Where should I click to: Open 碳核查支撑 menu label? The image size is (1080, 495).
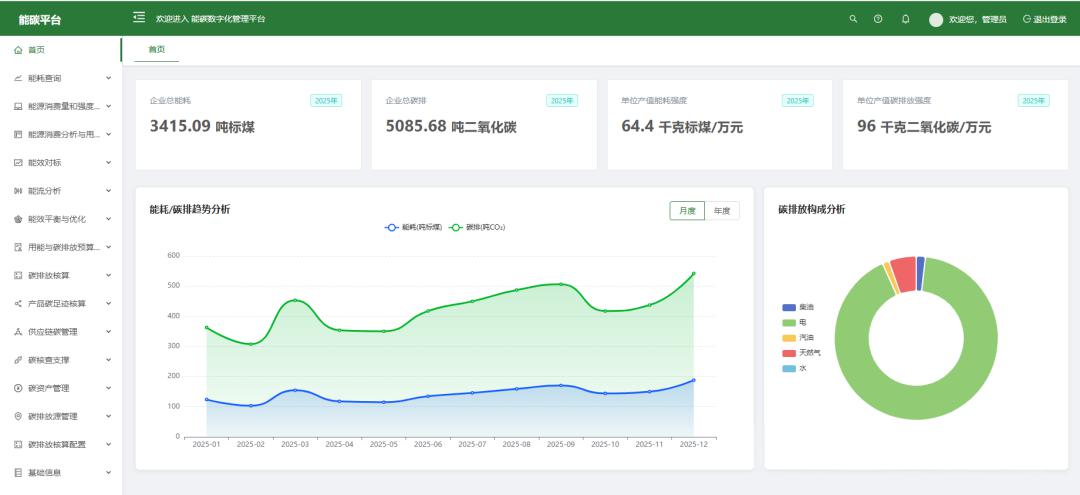click(x=49, y=360)
